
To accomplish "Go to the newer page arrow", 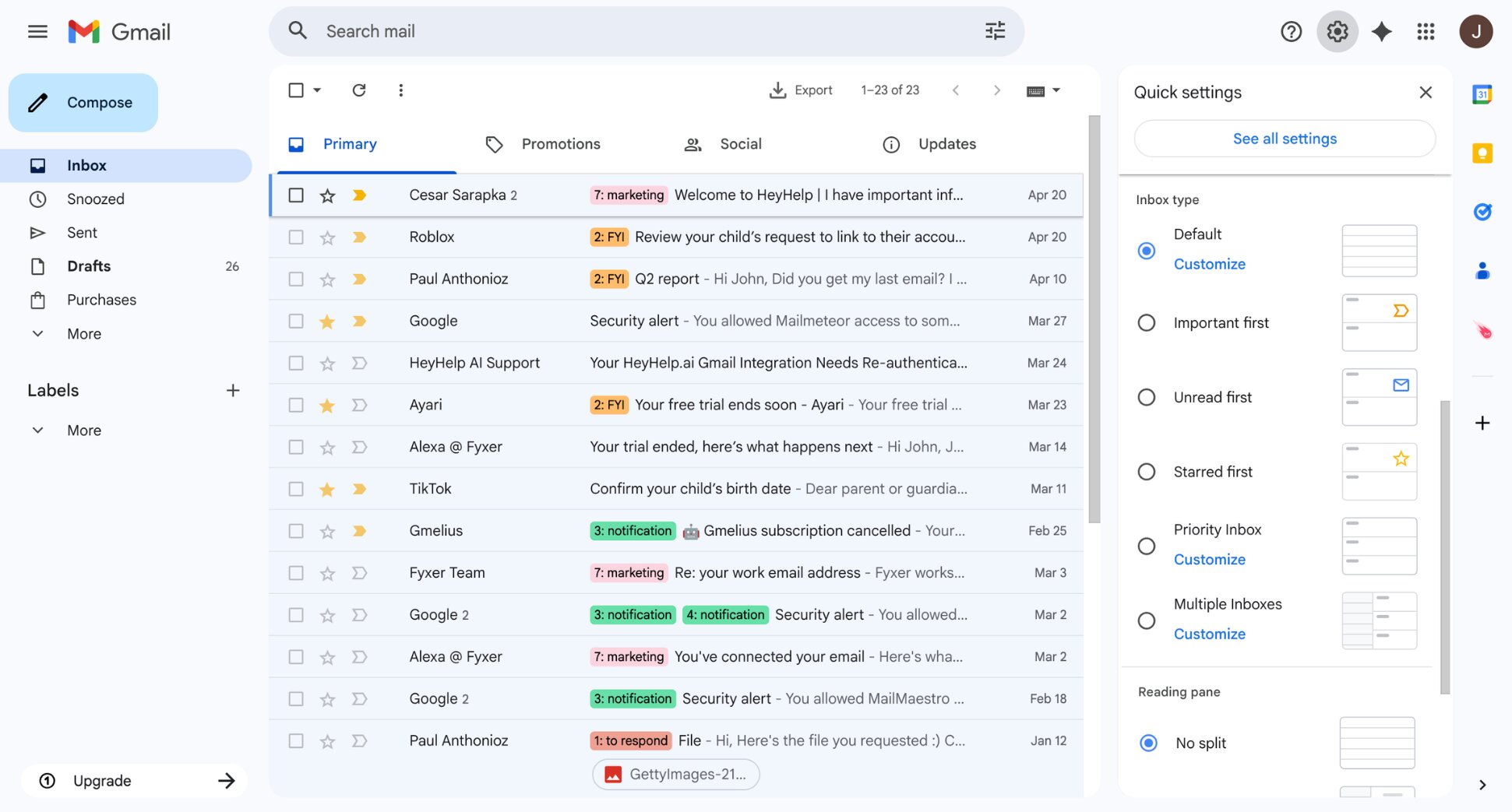I will coord(955,90).
